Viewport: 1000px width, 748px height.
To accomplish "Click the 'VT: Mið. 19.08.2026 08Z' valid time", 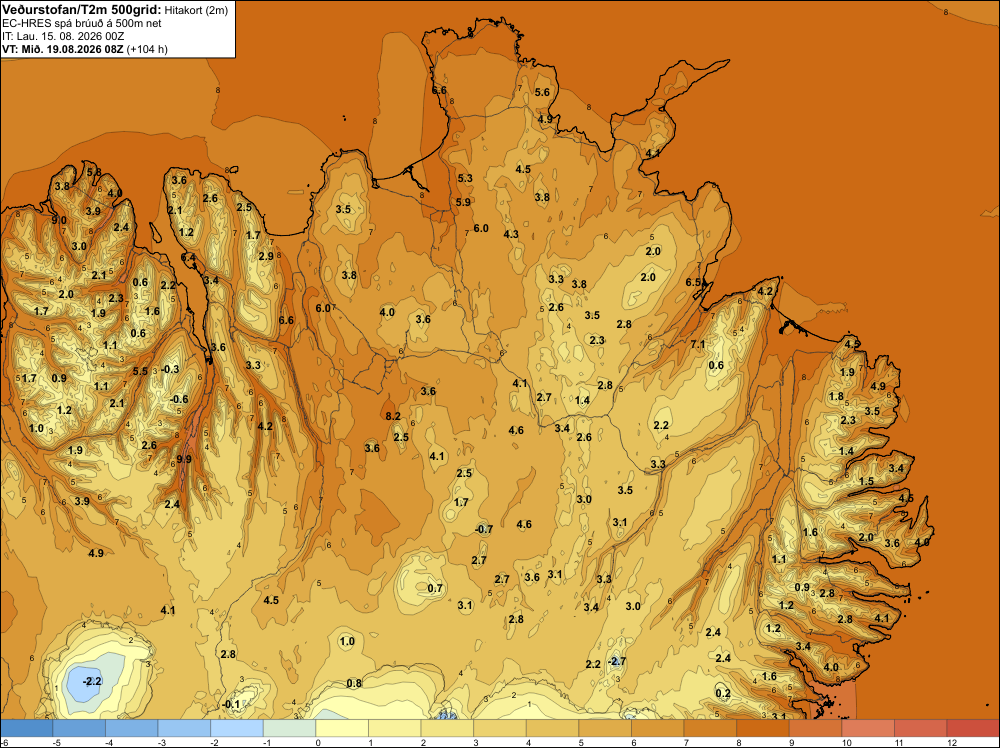I will coord(62,49).
